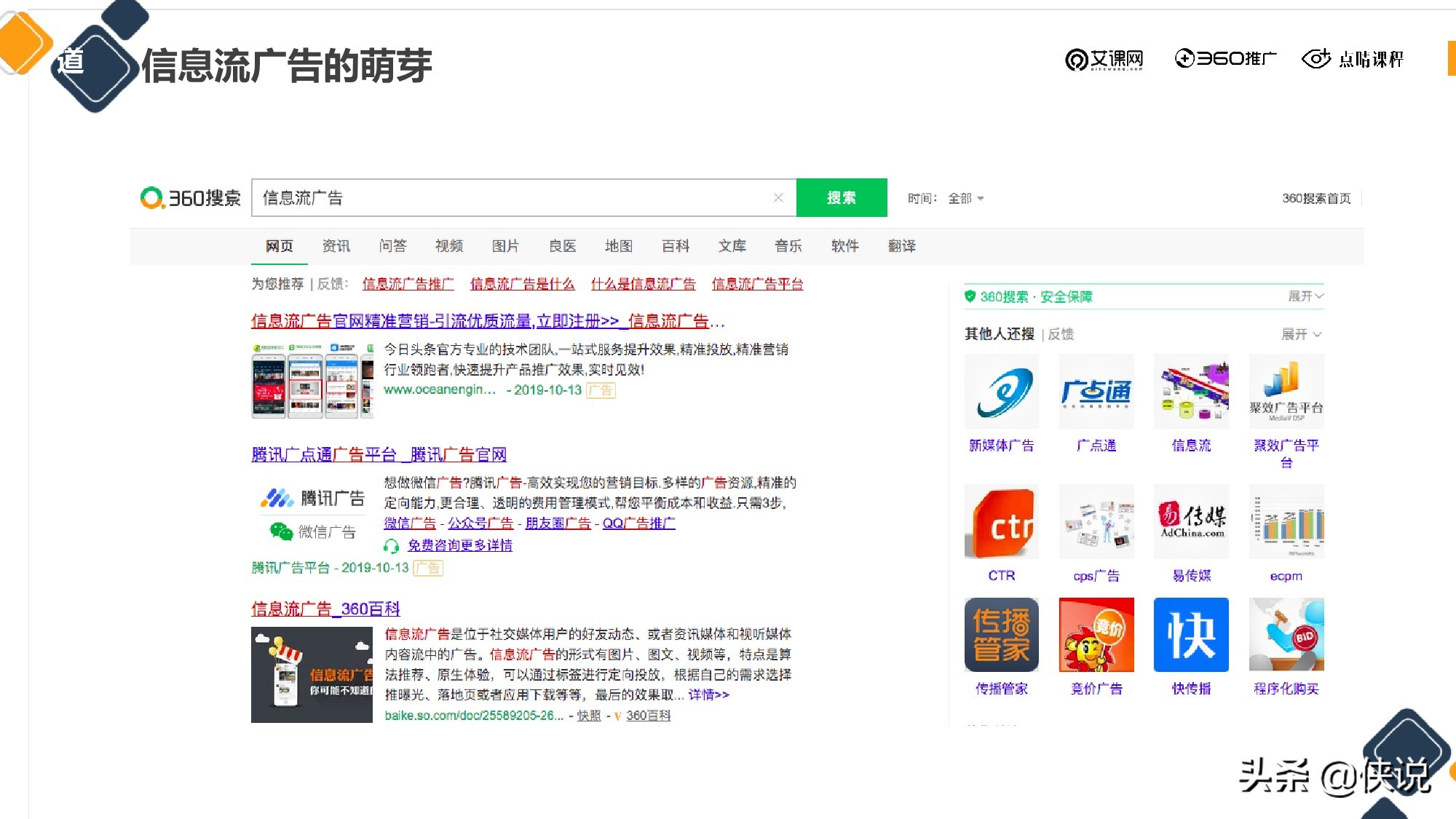Click the 点睛课程 eye logo

pos(1353,58)
